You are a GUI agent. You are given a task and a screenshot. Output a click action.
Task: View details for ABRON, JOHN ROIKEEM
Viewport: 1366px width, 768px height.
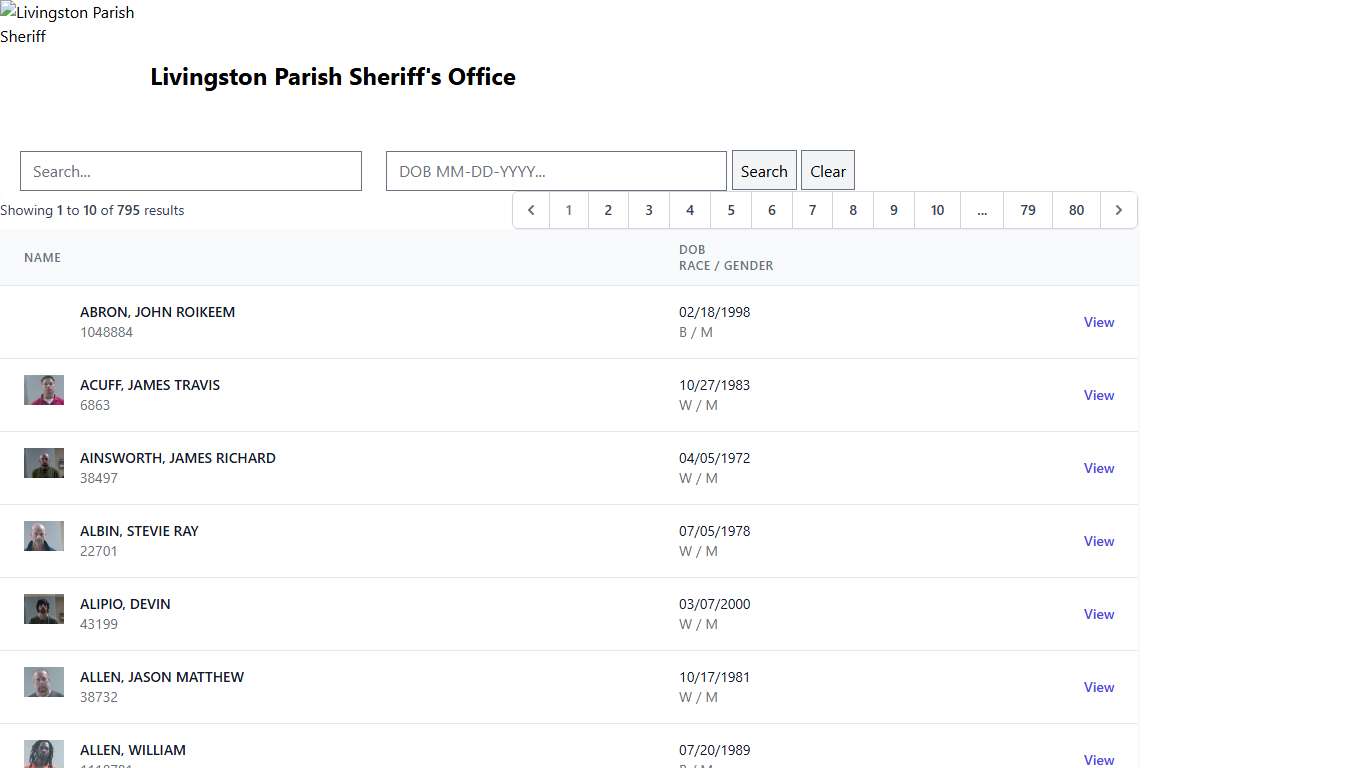click(x=1098, y=322)
